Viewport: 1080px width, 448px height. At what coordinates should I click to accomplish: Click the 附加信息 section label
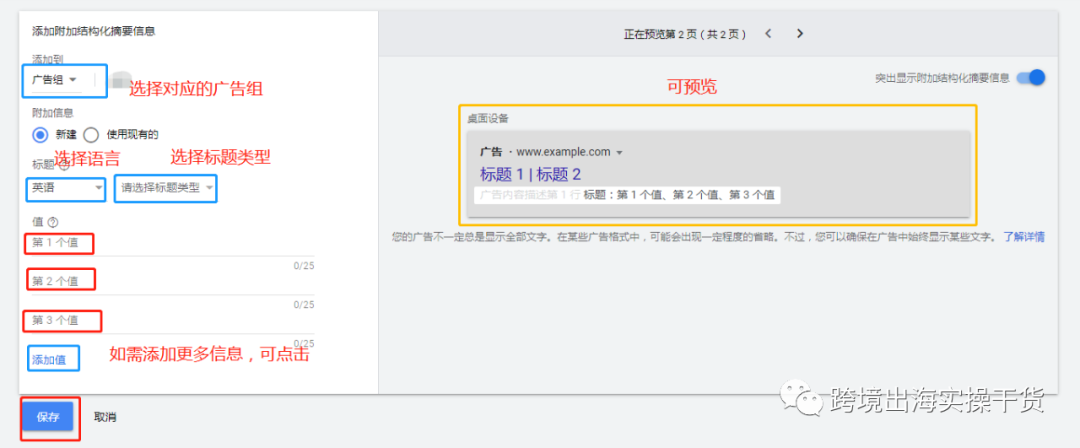click(x=52, y=112)
